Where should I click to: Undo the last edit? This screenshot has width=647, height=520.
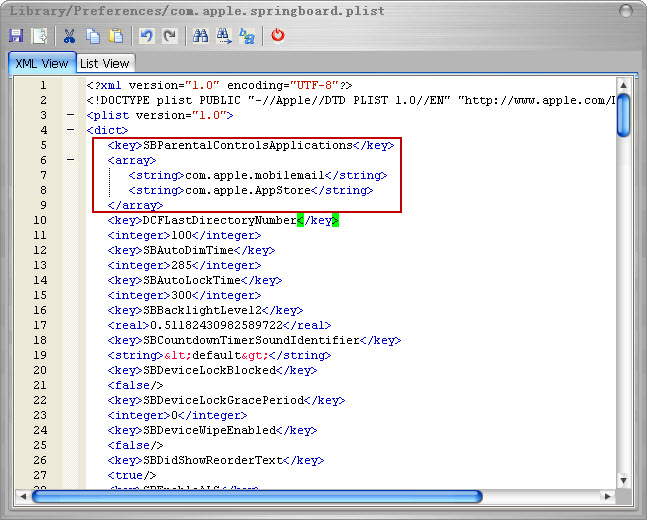(x=146, y=36)
